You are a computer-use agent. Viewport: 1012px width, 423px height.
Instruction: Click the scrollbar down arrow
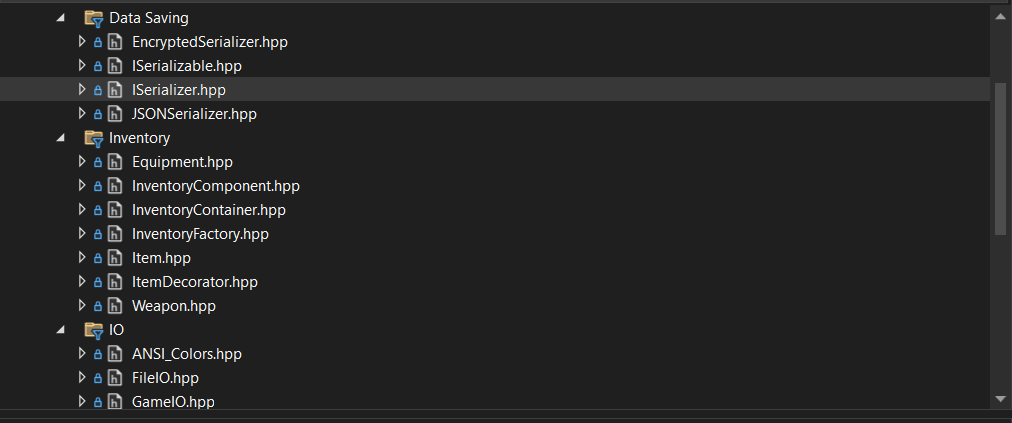coord(1000,399)
